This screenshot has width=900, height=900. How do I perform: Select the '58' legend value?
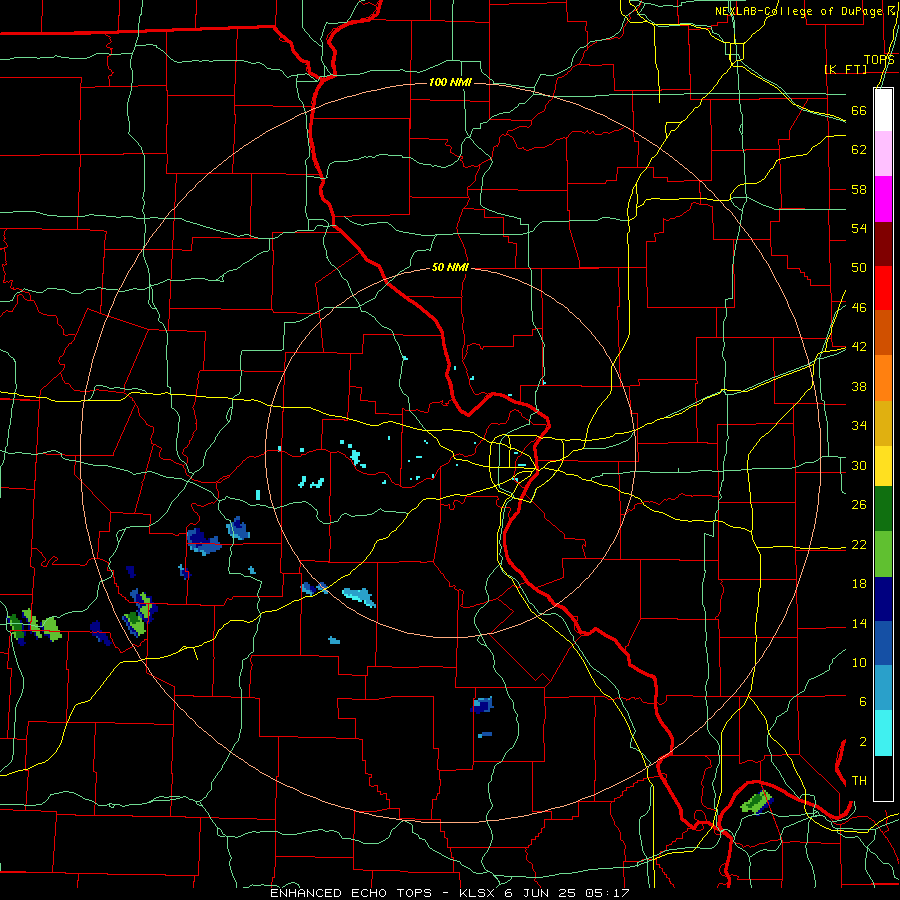coord(859,189)
